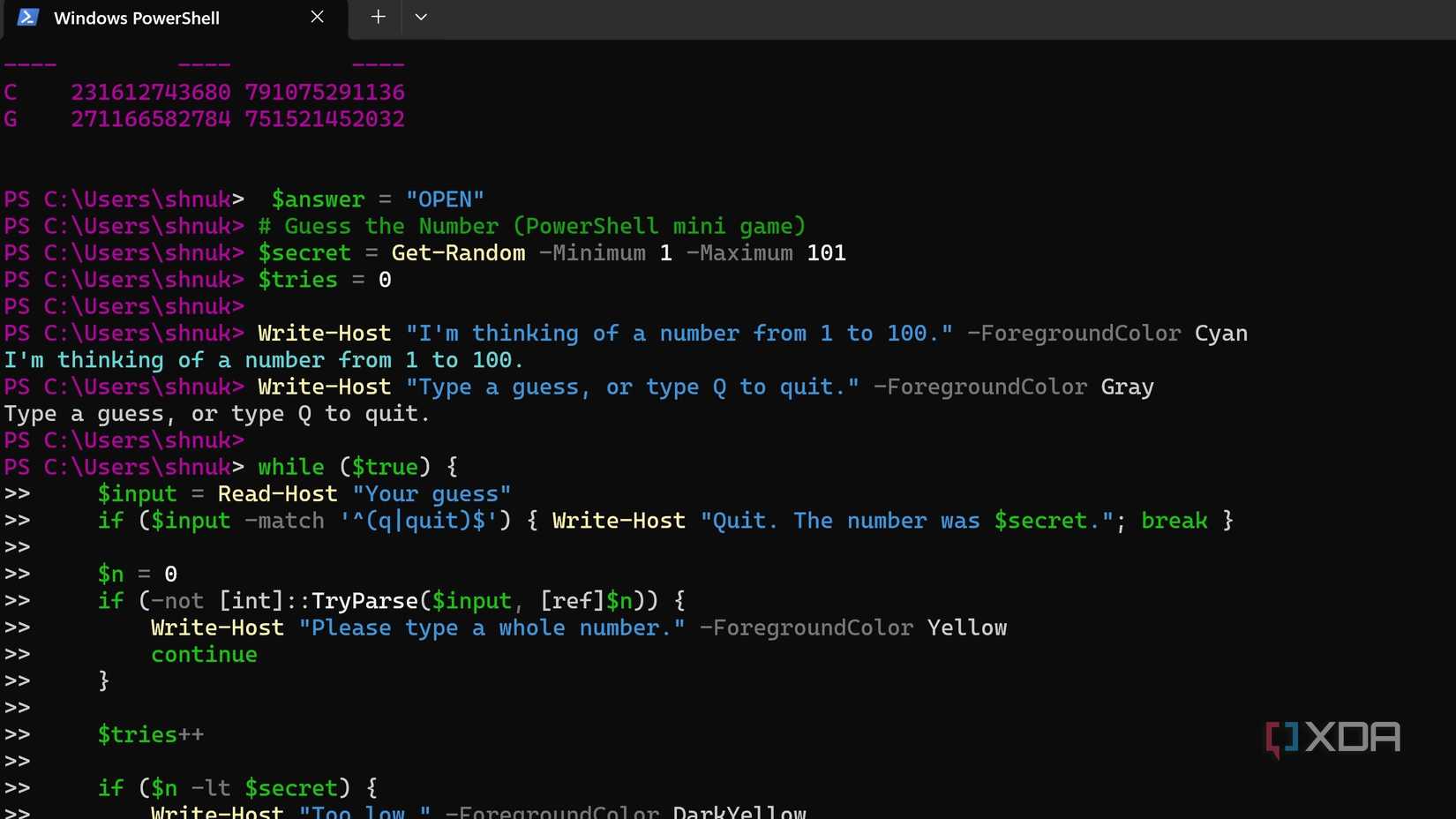Viewport: 1456px width, 819px height.
Task: Click the number 271166582784 in row G
Action: [x=150, y=119]
